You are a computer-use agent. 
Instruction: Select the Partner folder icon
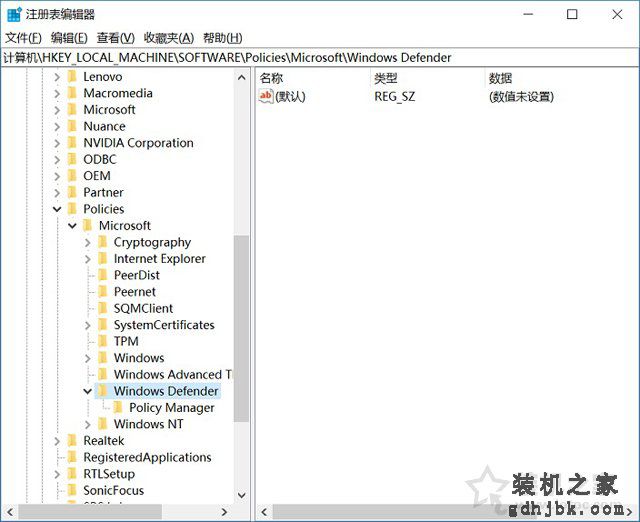pos(72,192)
